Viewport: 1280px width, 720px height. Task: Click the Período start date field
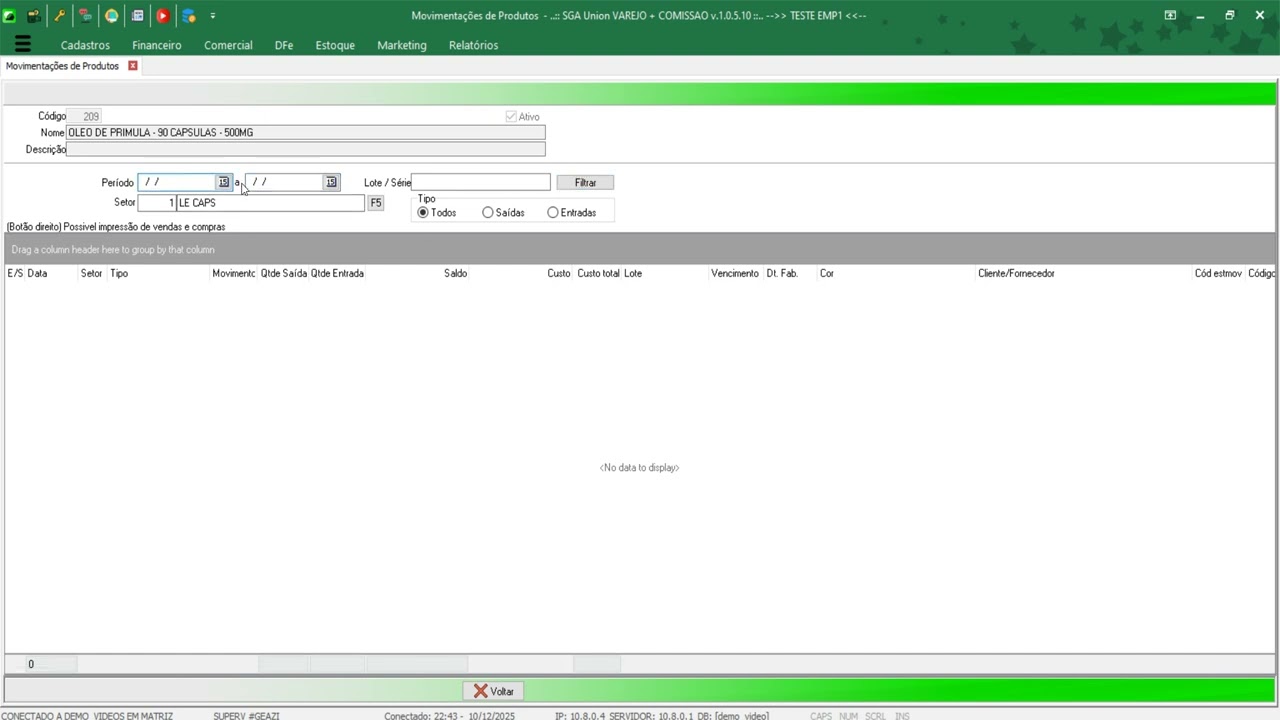[x=177, y=182]
